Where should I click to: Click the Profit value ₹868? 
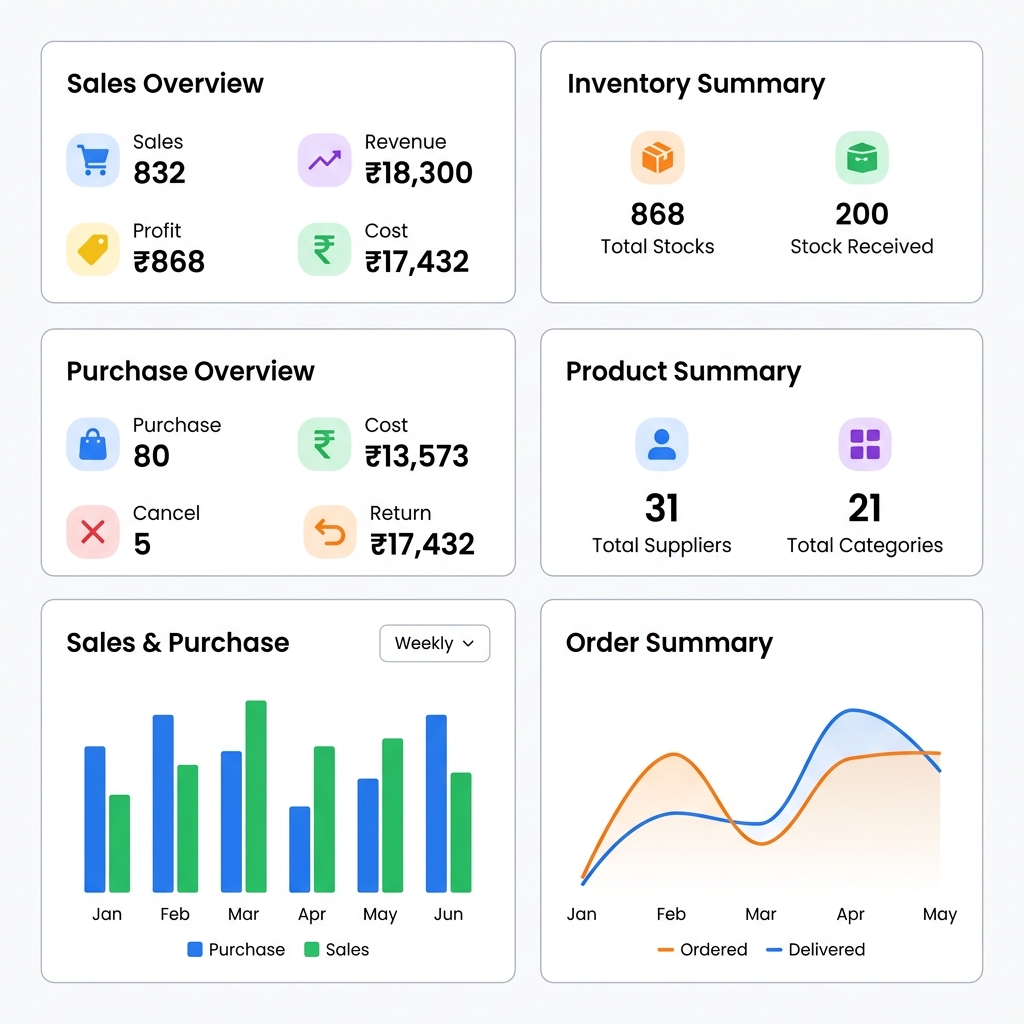(169, 262)
